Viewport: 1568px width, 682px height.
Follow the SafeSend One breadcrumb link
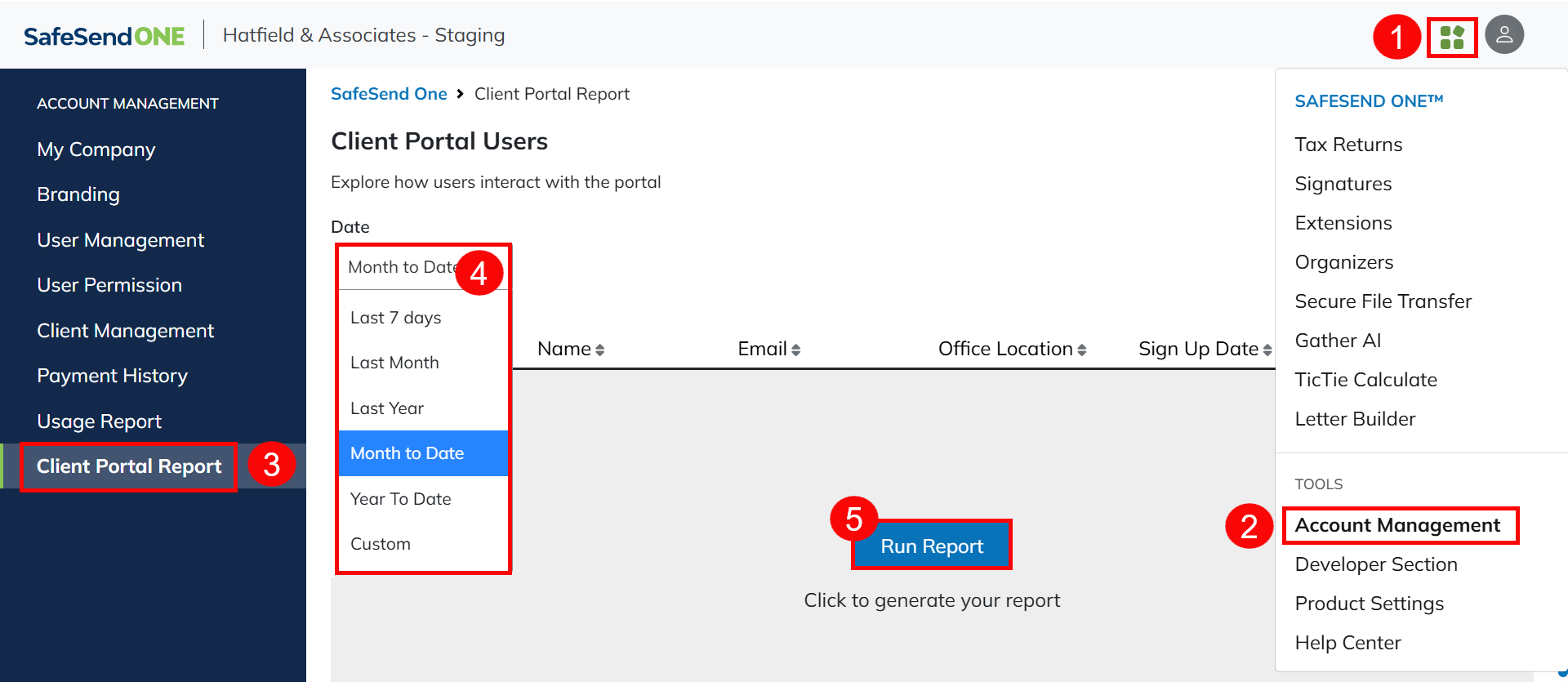[389, 94]
